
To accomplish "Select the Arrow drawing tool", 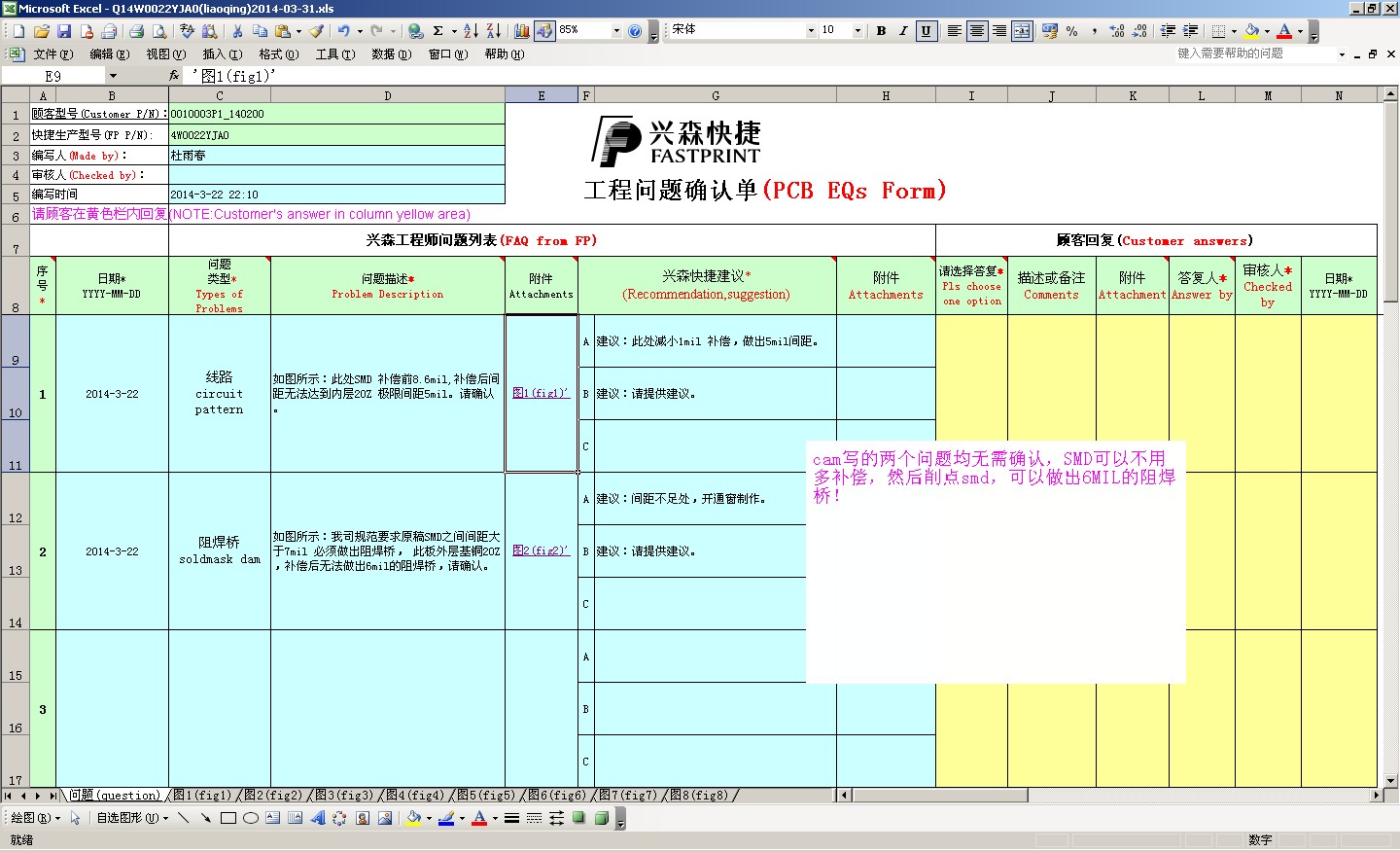I will point(205,818).
